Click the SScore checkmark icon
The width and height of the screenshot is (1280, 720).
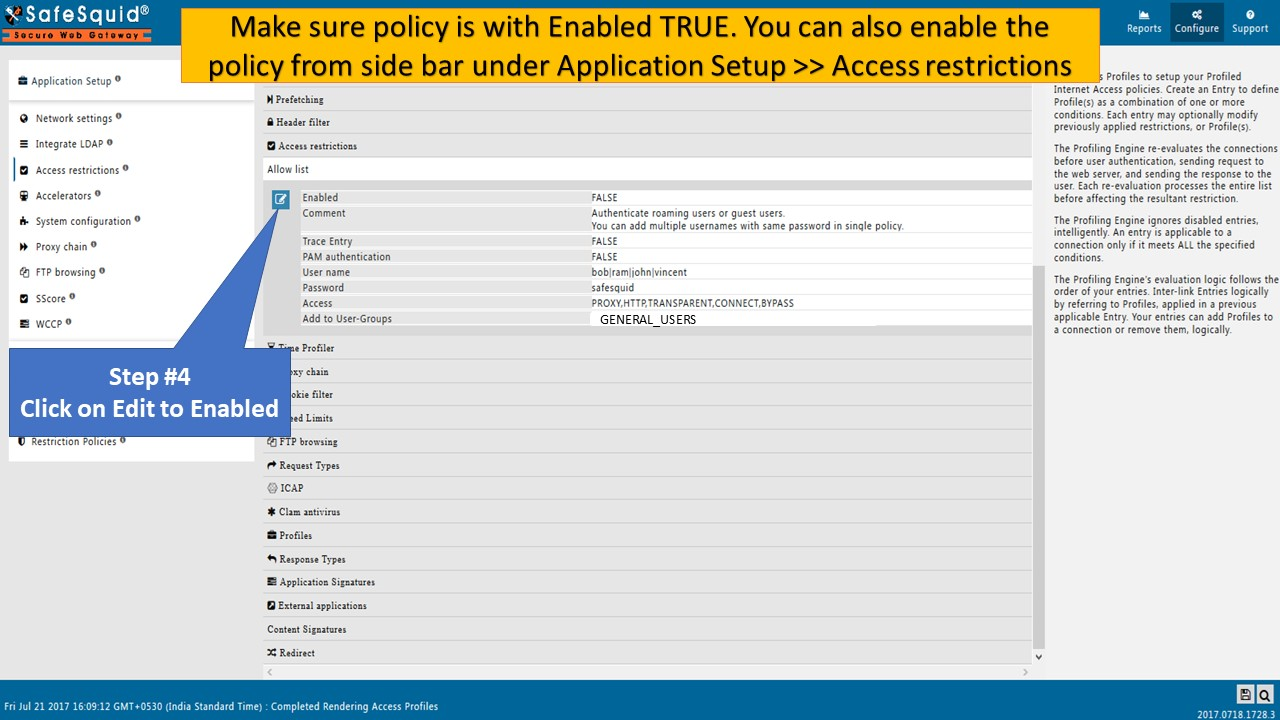click(x=24, y=298)
